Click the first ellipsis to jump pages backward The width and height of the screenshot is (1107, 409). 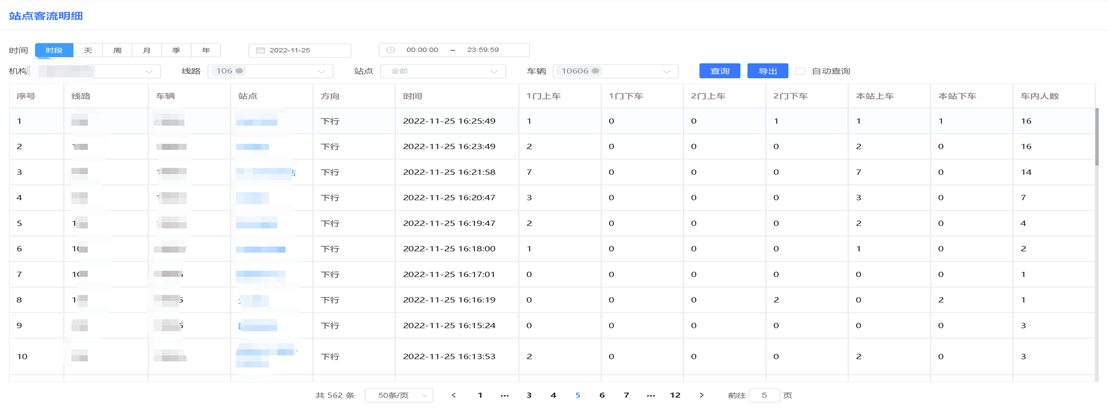point(504,396)
